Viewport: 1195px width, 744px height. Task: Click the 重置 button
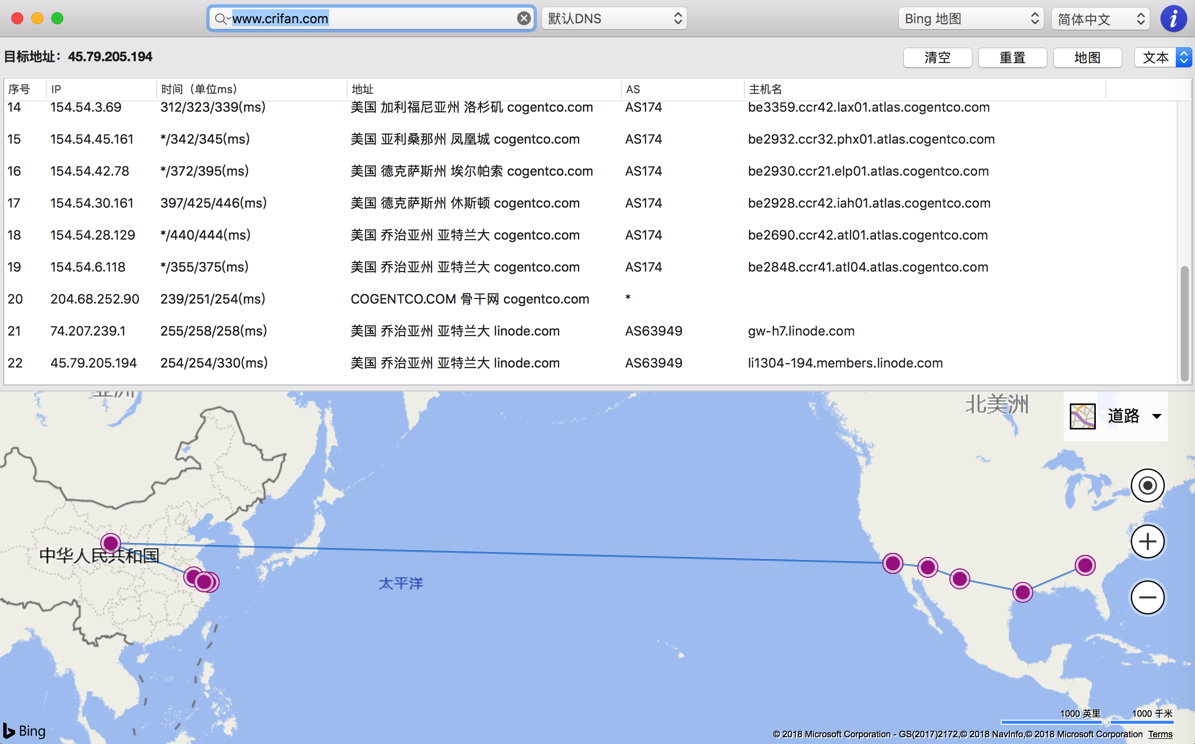[x=1012, y=57]
